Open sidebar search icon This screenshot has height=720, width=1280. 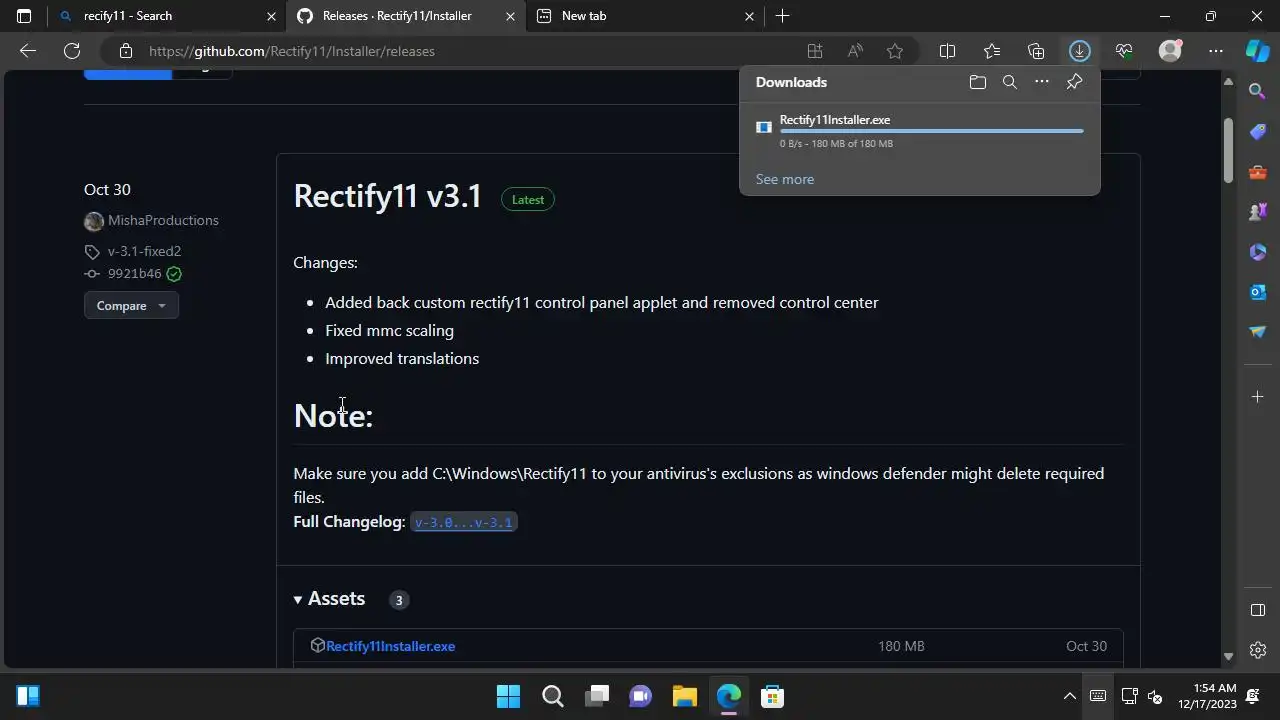1258,92
